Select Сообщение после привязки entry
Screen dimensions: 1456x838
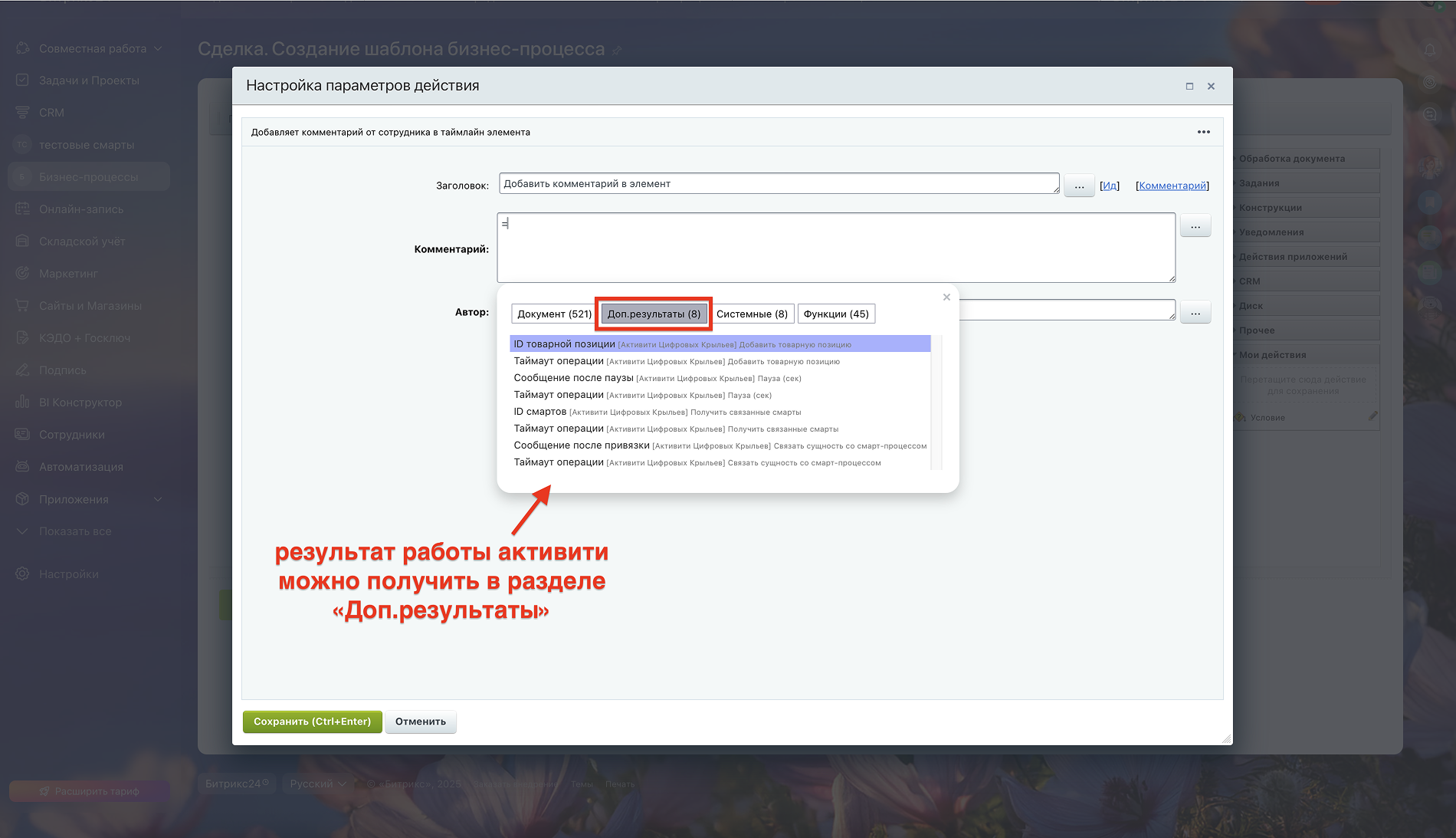pyautogui.click(x=581, y=445)
